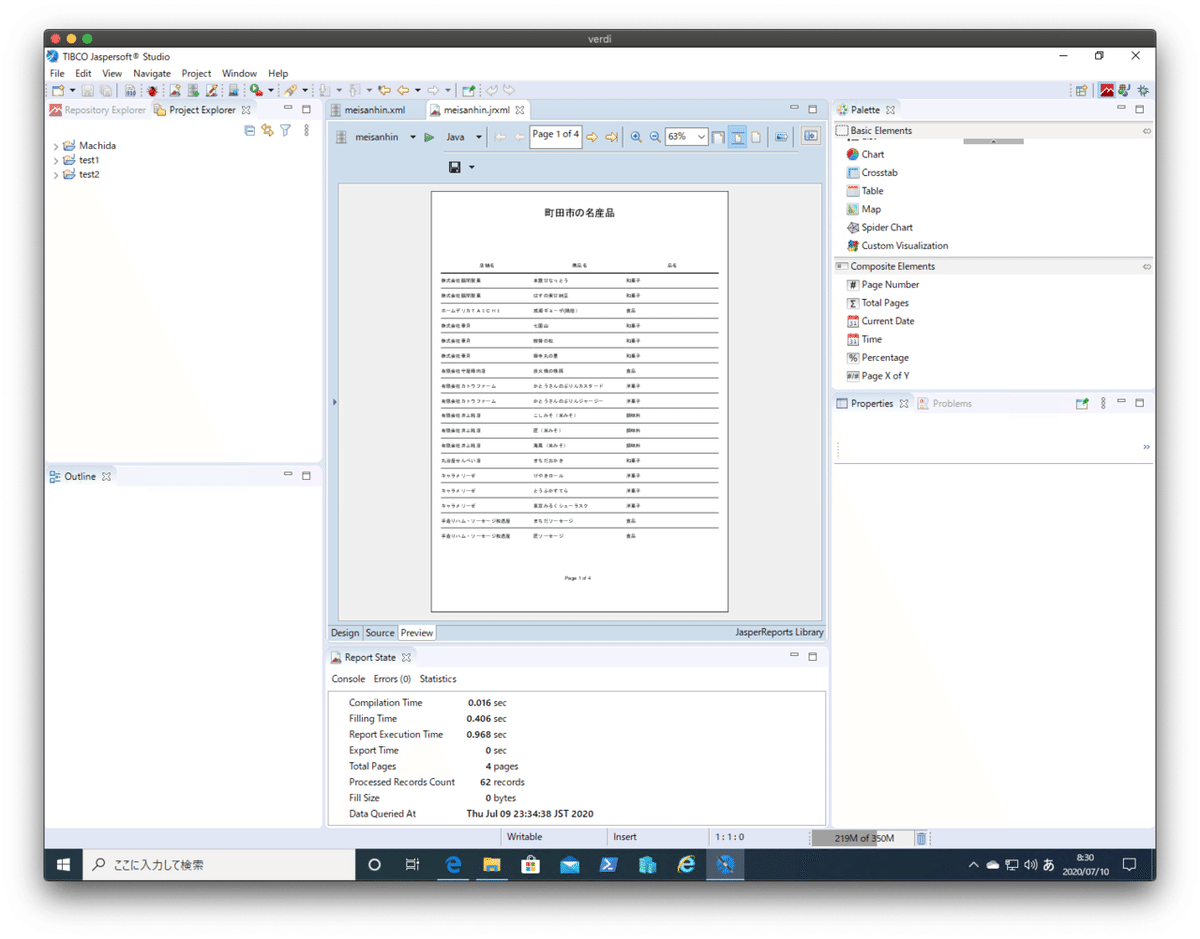The image size is (1200, 939).
Task: Toggle fit-page view in preview toolbar
Action: [737, 136]
